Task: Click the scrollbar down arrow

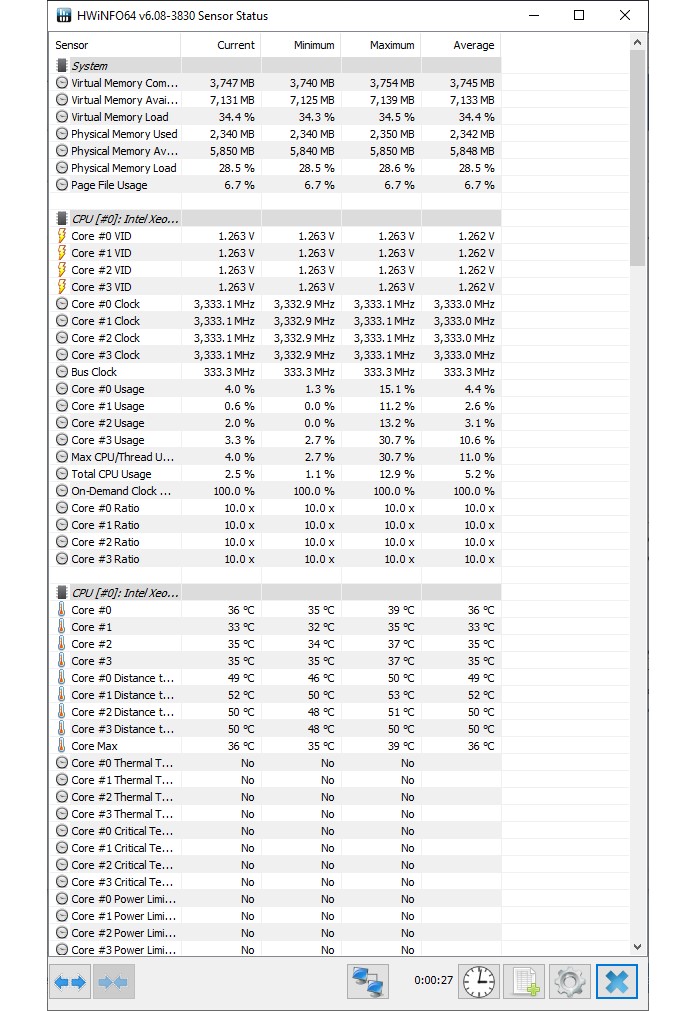Action: [x=637, y=947]
